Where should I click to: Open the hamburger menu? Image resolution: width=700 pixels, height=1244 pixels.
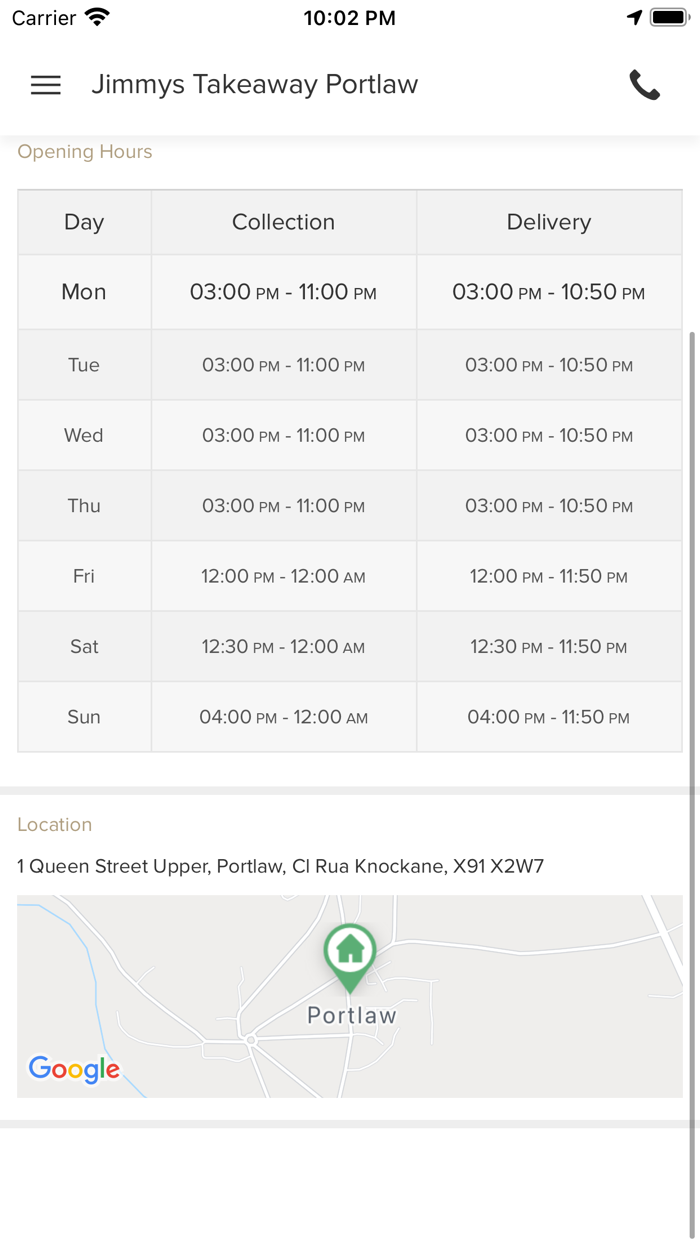pos(46,85)
